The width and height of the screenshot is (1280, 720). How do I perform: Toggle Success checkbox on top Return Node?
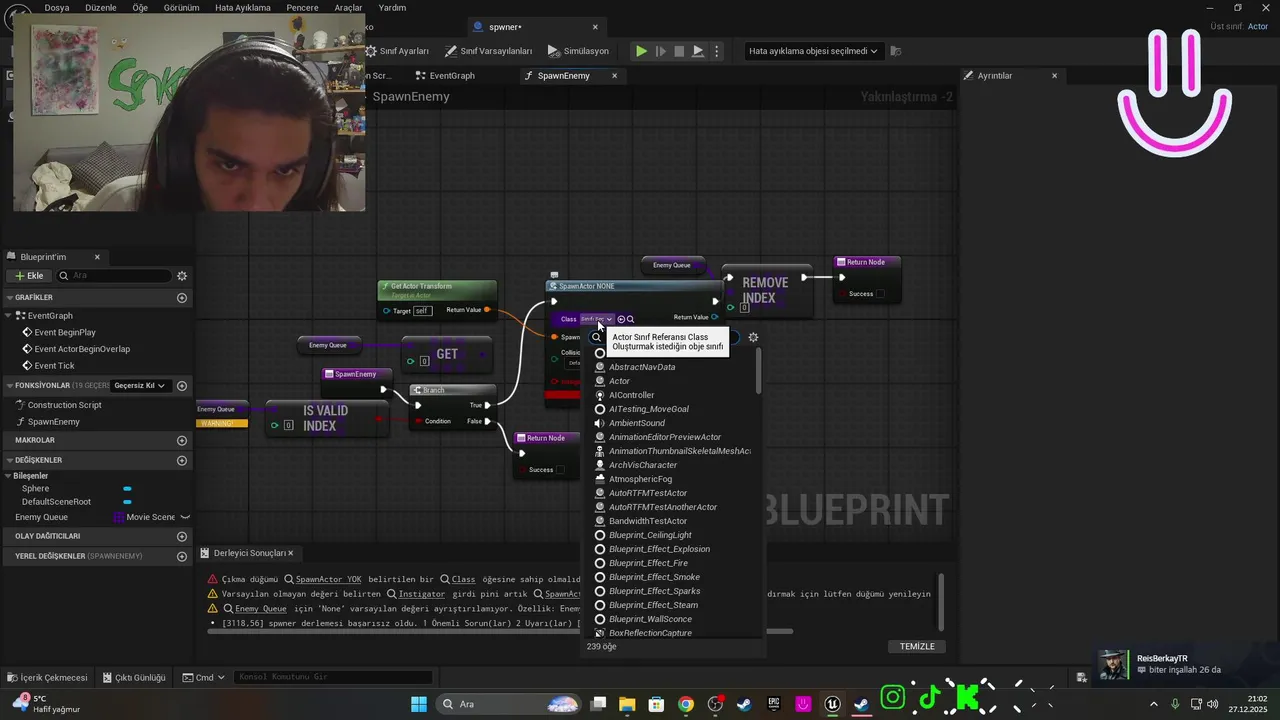click(x=880, y=294)
